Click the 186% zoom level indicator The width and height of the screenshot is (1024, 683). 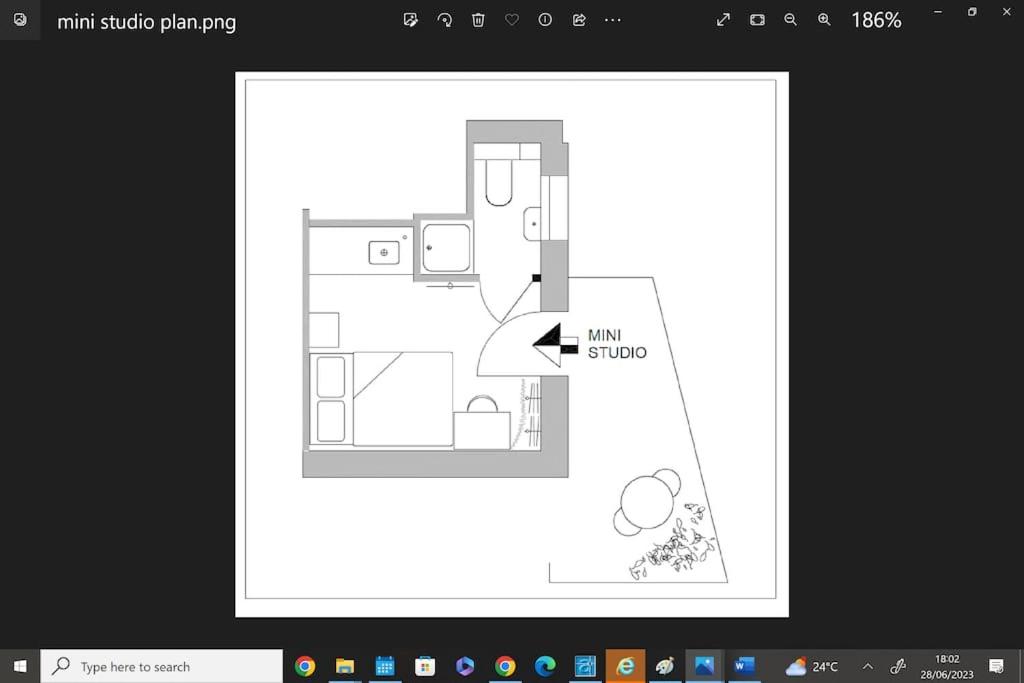coord(876,20)
